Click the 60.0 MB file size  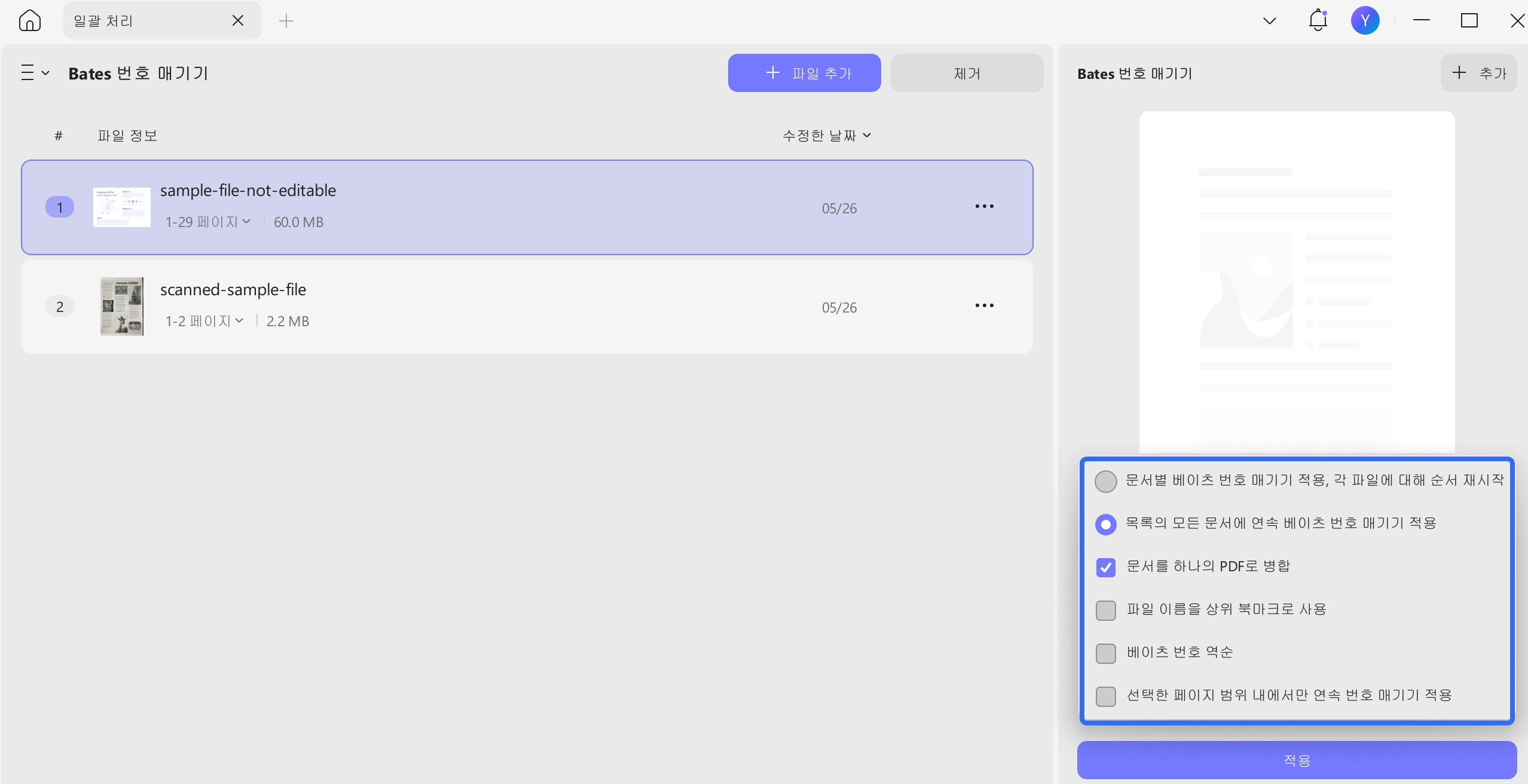[x=298, y=222]
